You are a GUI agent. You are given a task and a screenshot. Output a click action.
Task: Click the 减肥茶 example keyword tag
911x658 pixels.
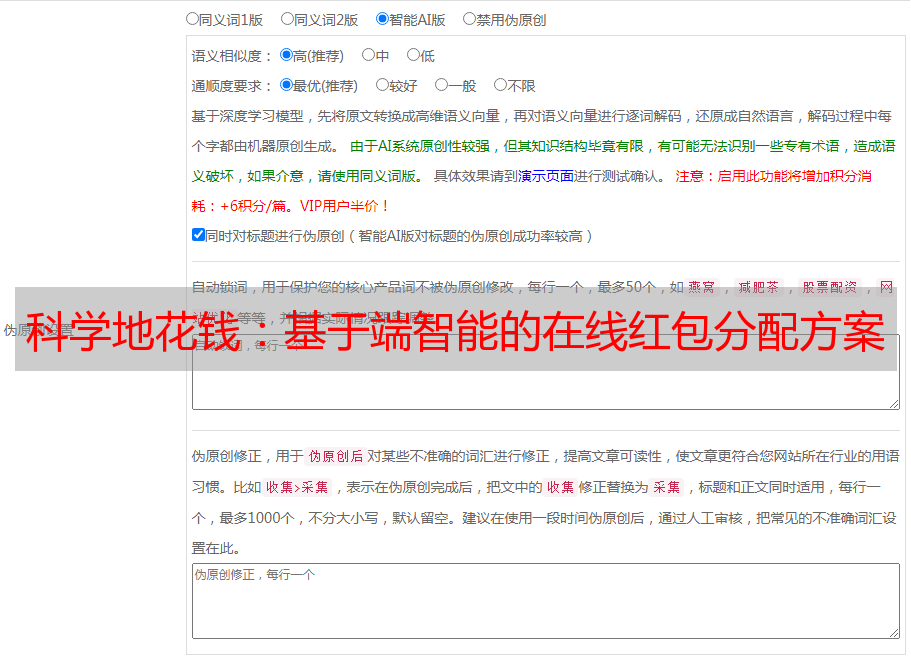(758, 287)
